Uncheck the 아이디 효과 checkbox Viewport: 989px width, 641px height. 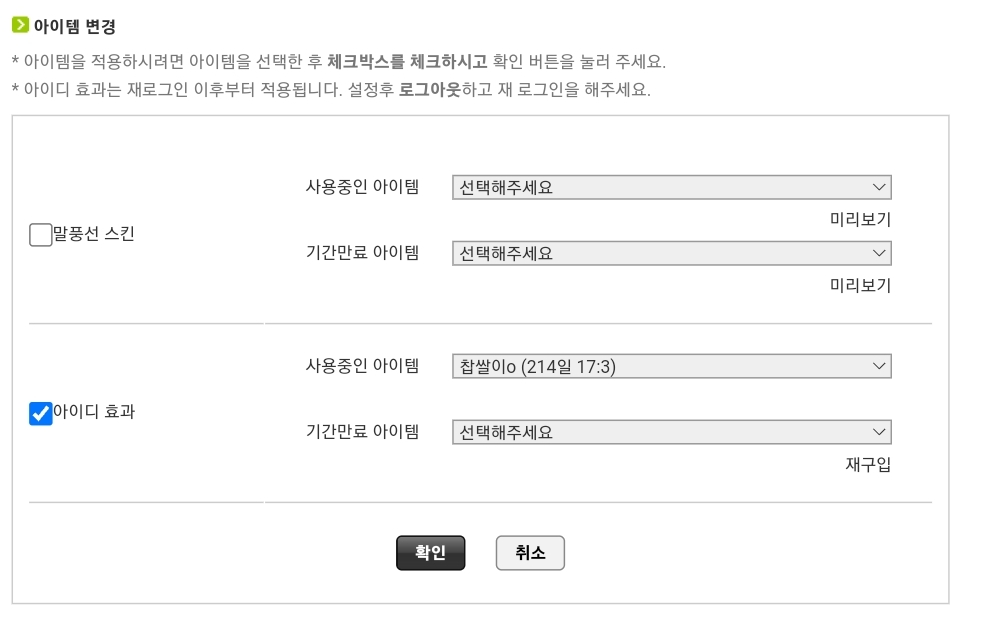41,413
